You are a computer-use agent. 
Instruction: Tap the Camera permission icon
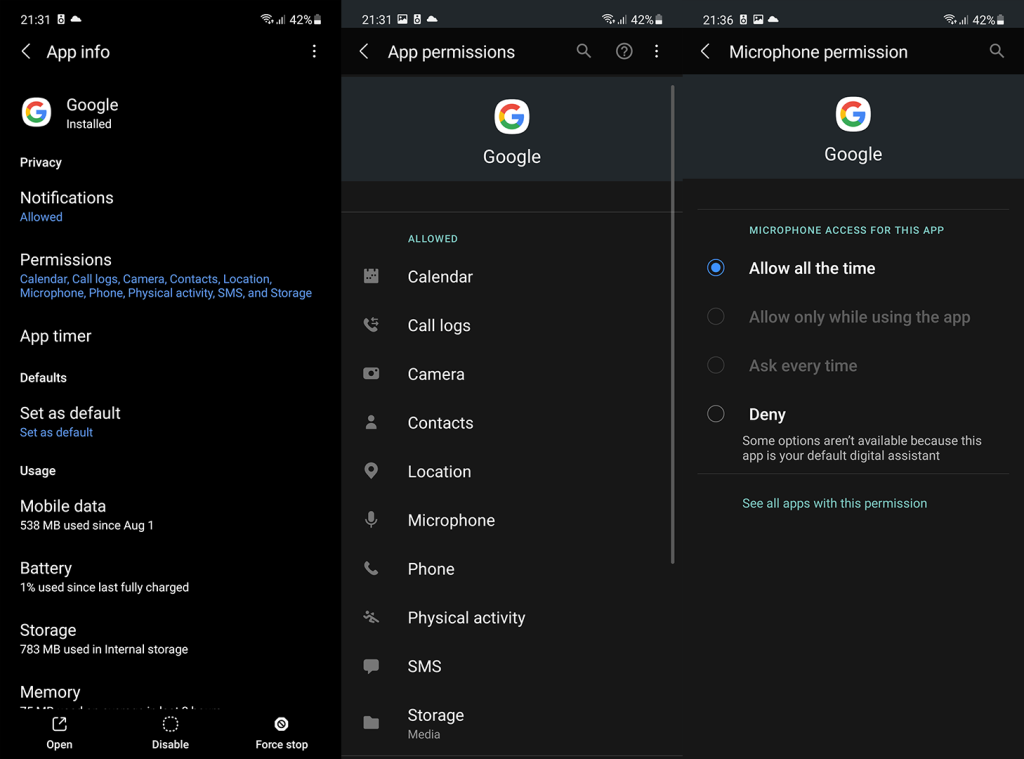(371, 374)
